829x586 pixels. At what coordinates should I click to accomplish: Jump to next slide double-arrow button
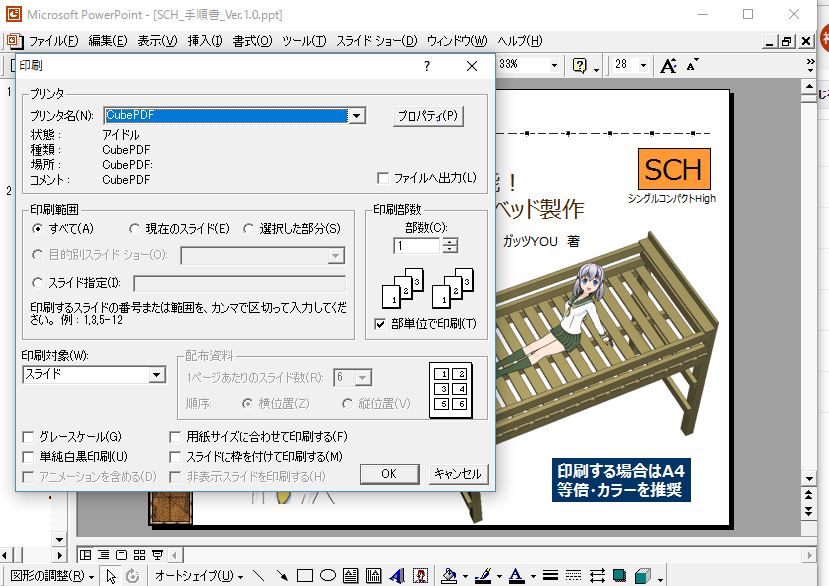(809, 510)
